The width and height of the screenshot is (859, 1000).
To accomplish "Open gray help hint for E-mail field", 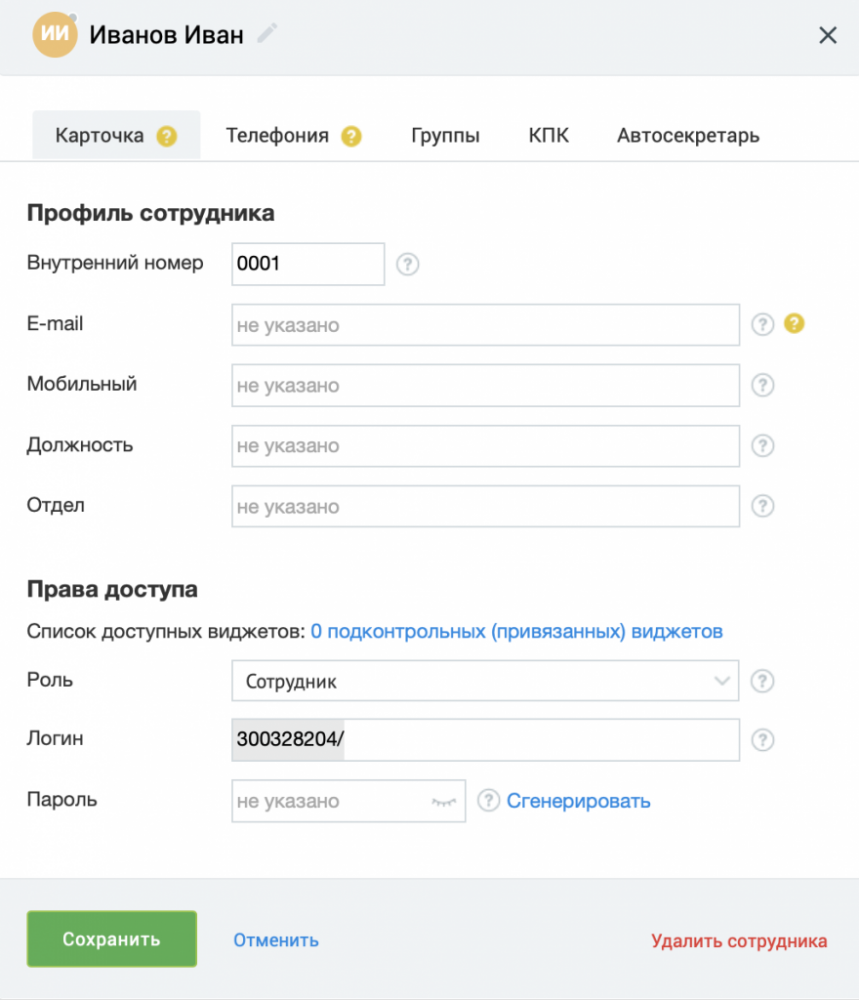I will (x=763, y=325).
